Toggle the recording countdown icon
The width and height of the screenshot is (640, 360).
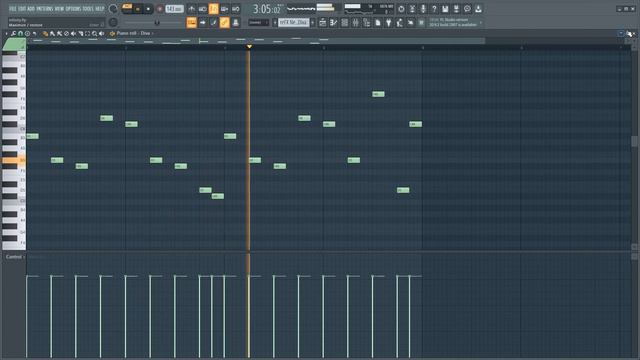(x=213, y=9)
